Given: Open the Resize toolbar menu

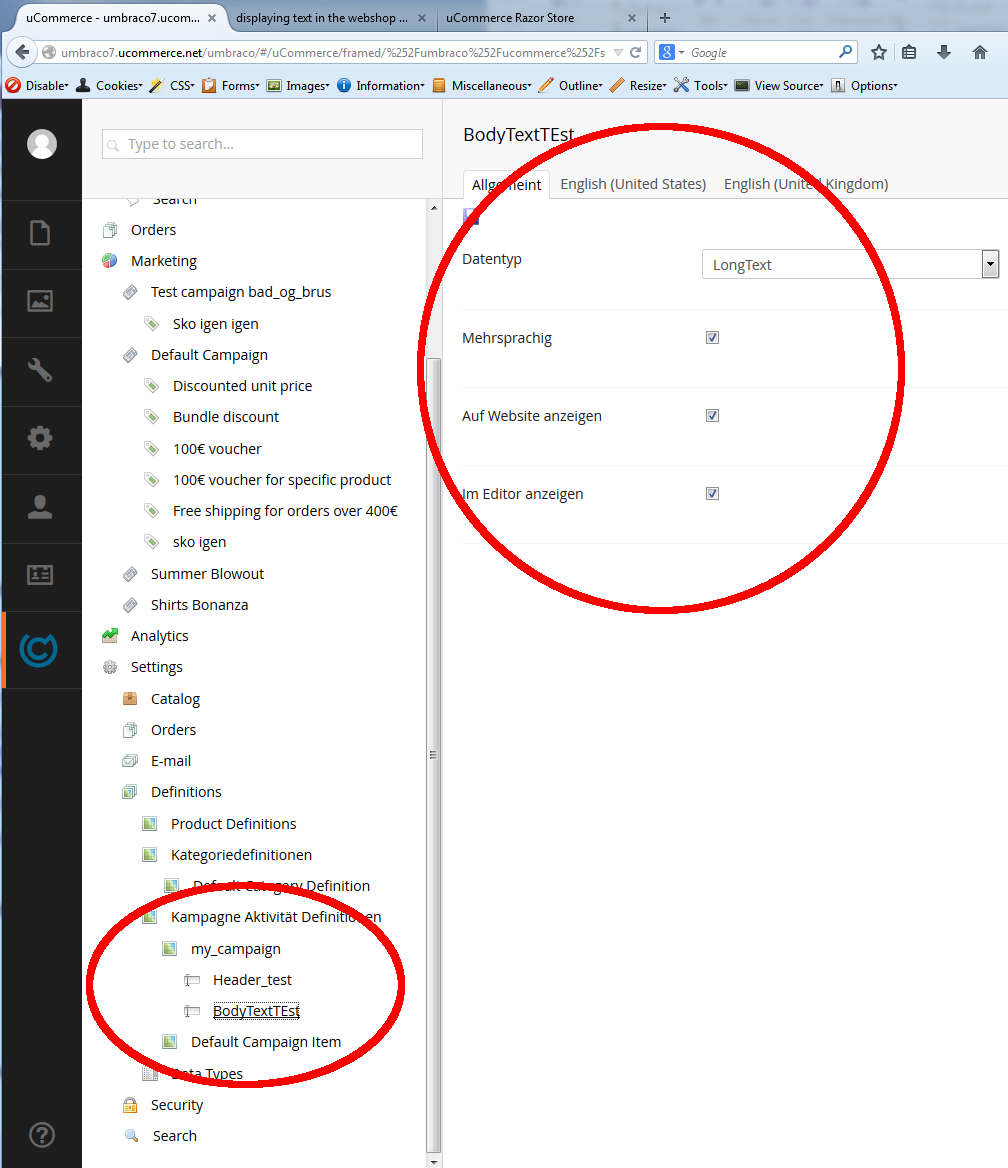Looking at the screenshot, I should pos(638,86).
